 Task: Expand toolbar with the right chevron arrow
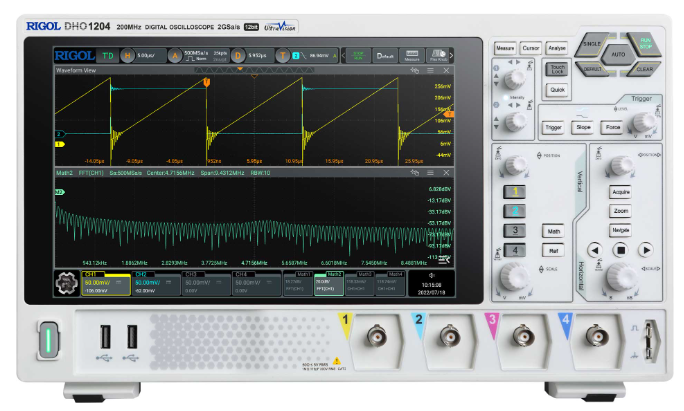click(x=451, y=56)
